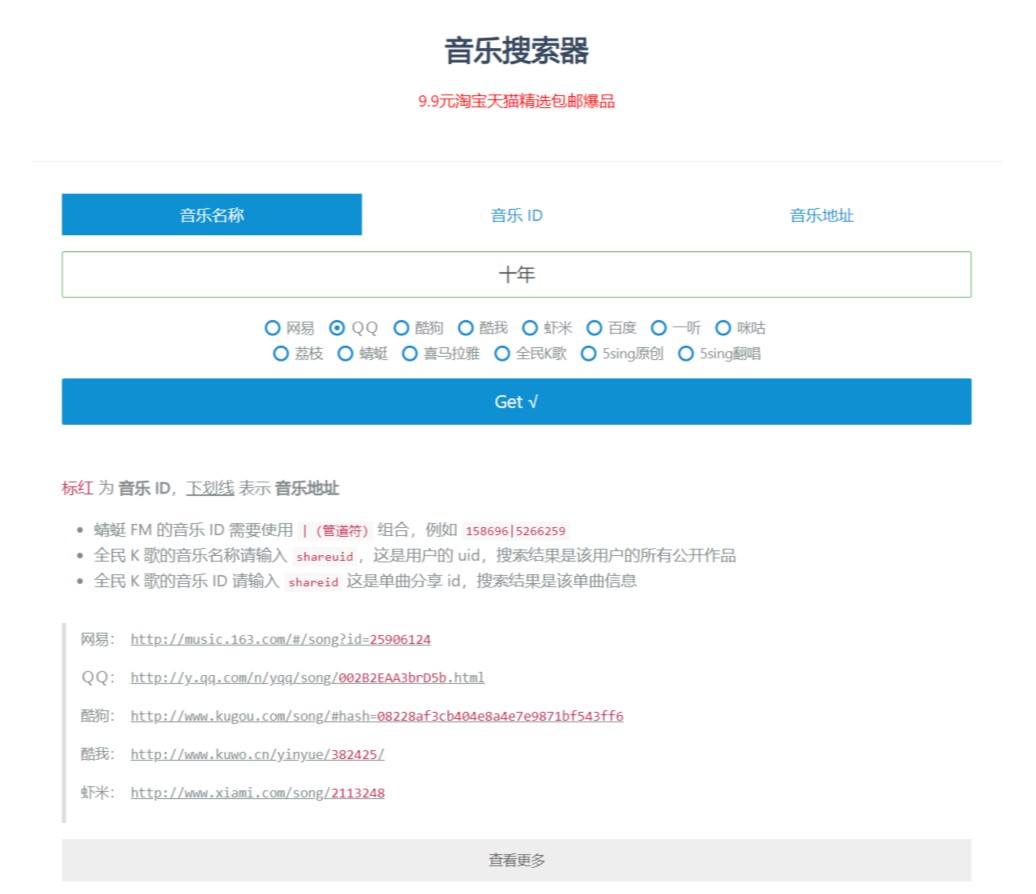Open the y.qq.com song example link
This screenshot has width=1036, height=894.
pos(307,677)
